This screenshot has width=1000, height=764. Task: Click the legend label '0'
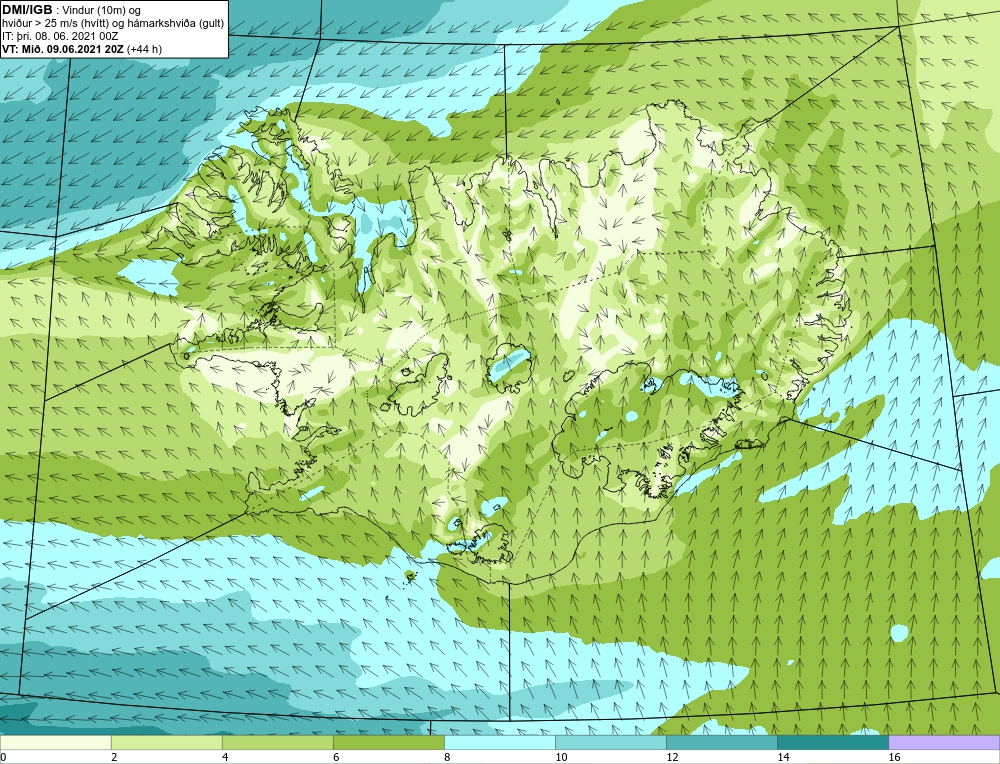[3, 757]
